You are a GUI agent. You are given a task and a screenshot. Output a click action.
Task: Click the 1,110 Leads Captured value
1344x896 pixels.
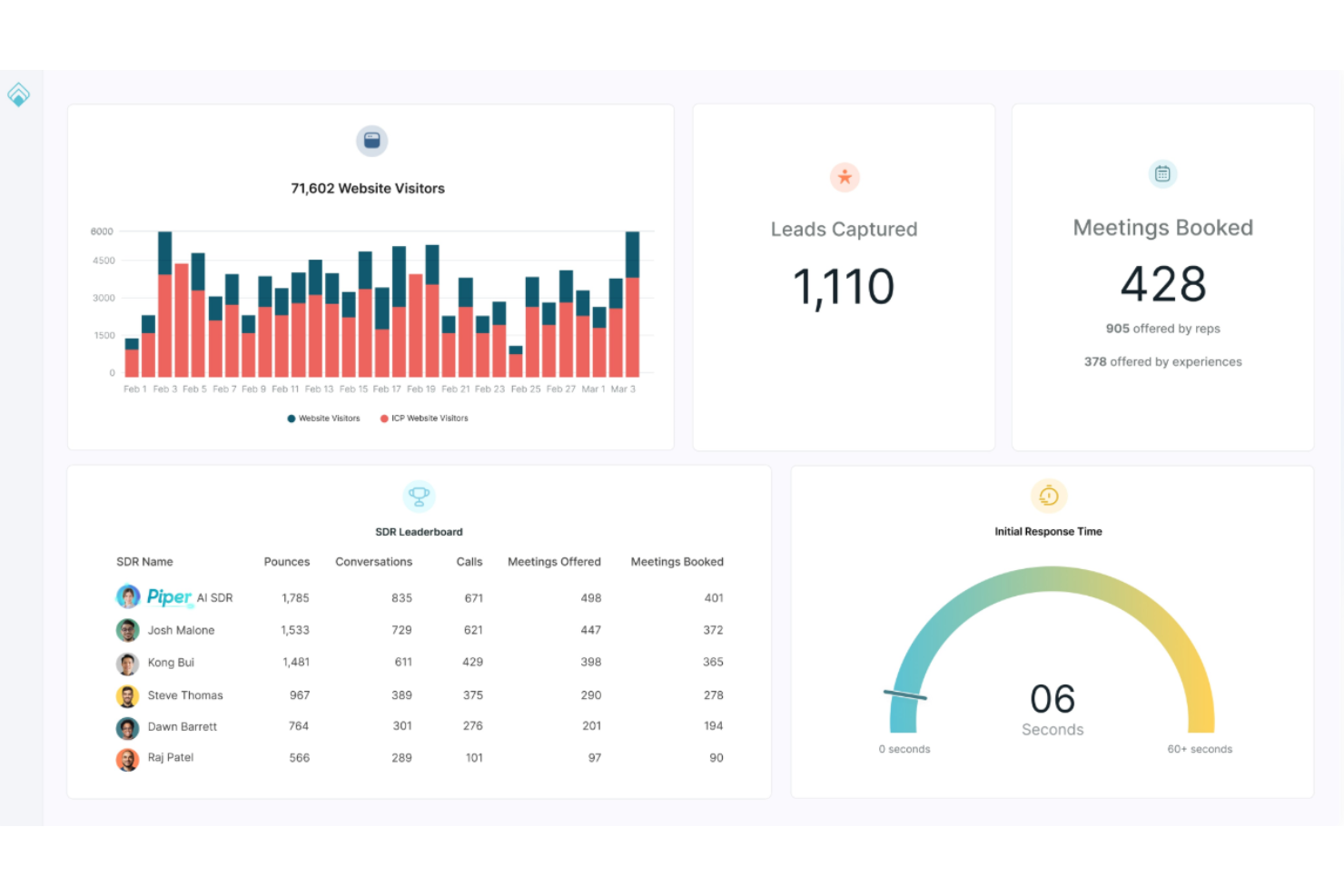tap(844, 287)
